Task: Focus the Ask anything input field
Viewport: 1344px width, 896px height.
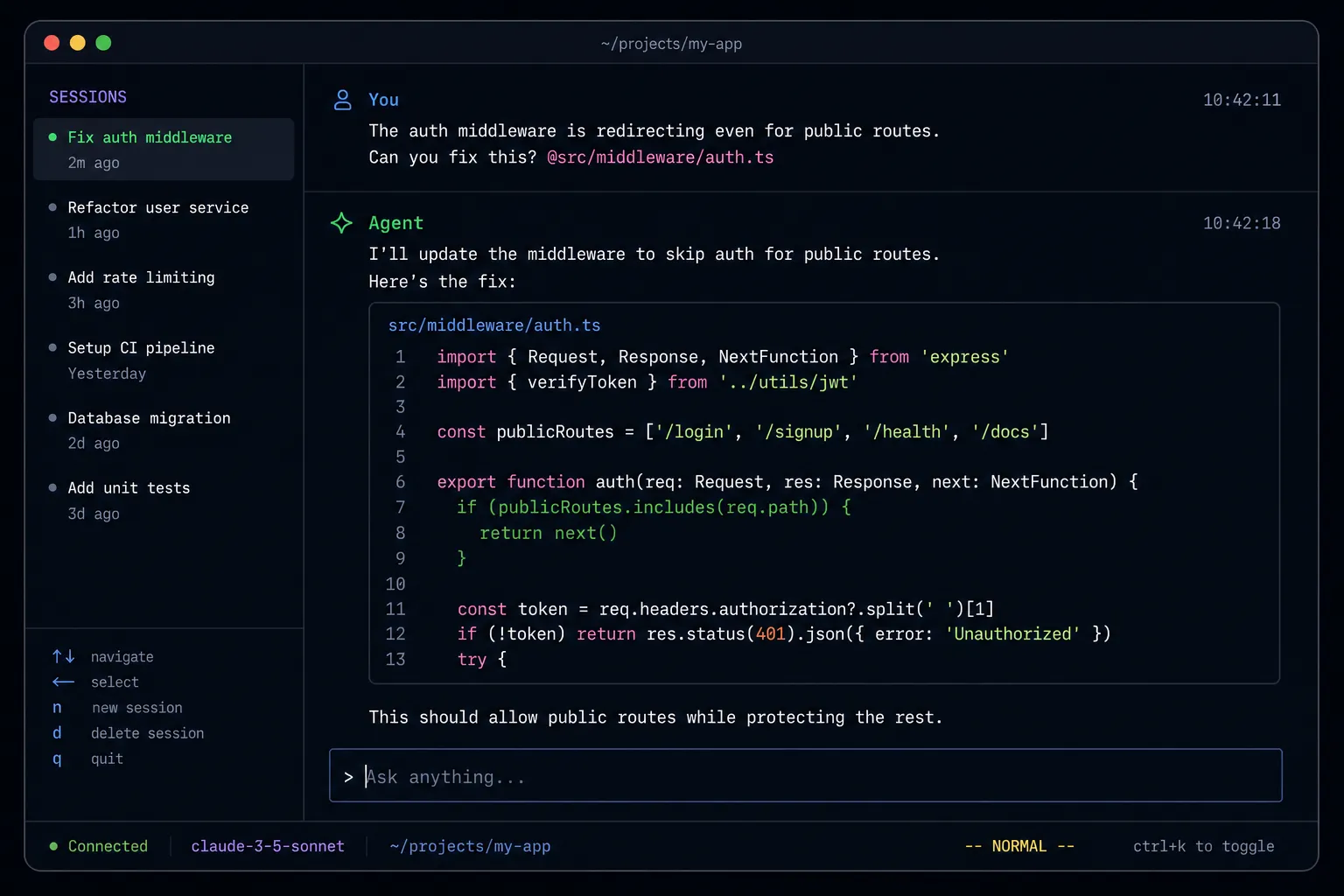Action: click(806, 775)
